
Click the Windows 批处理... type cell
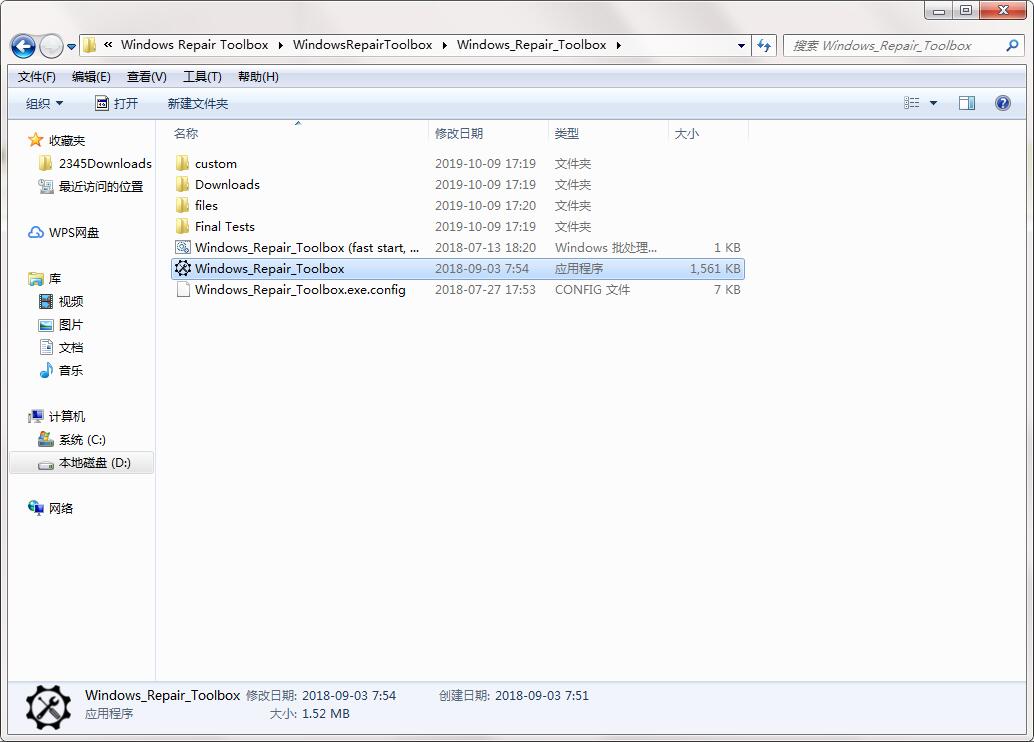tap(605, 247)
